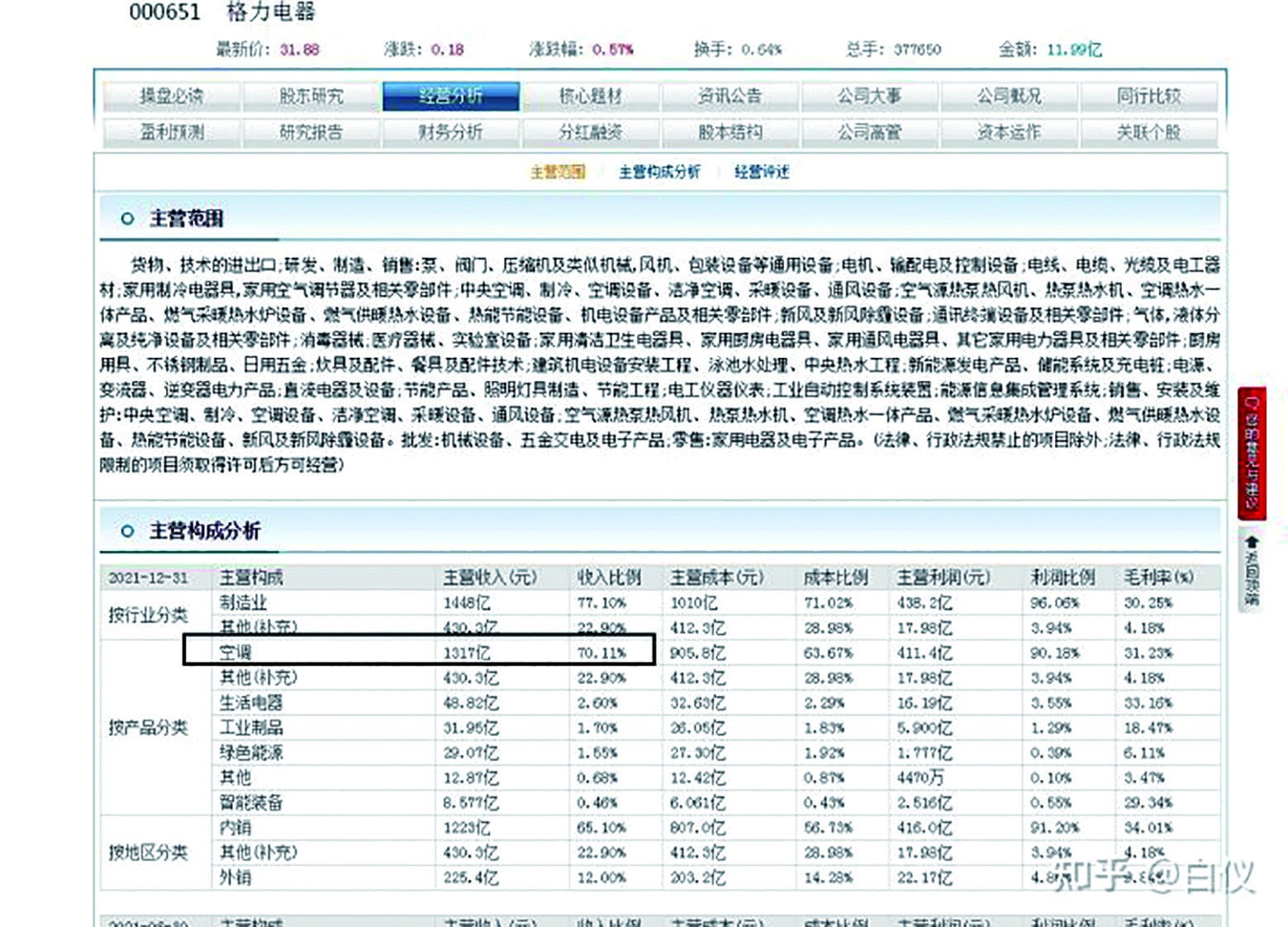Open the 核心题材 tab
1288x927 pixels.
click(590, 95)
